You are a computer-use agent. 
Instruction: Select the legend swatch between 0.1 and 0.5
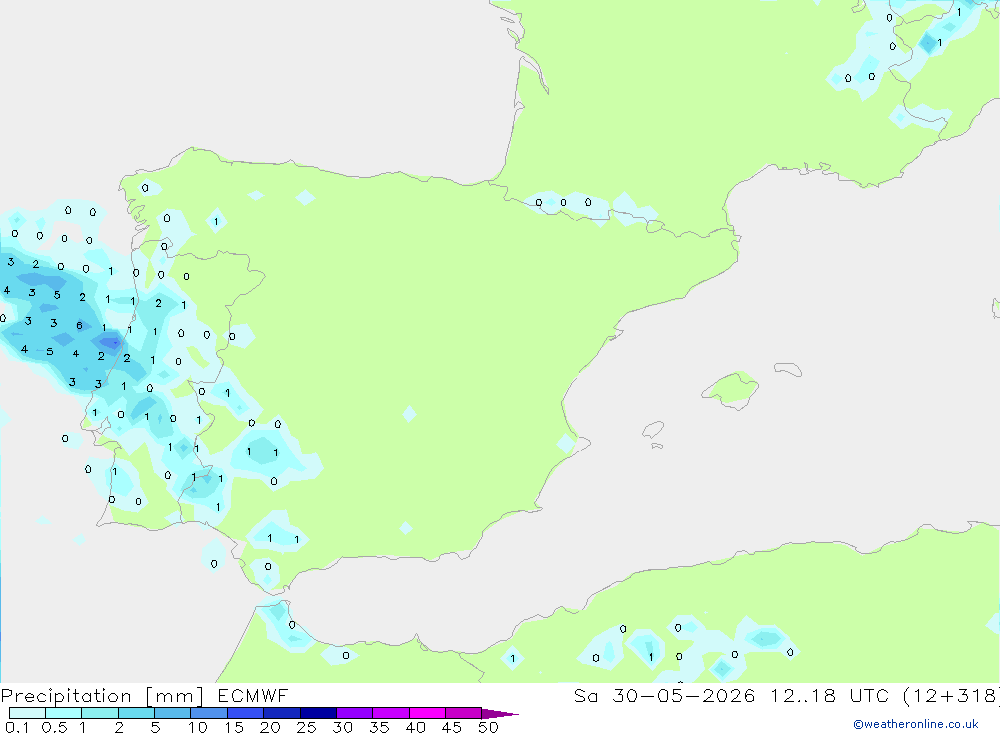click(27, 713)
